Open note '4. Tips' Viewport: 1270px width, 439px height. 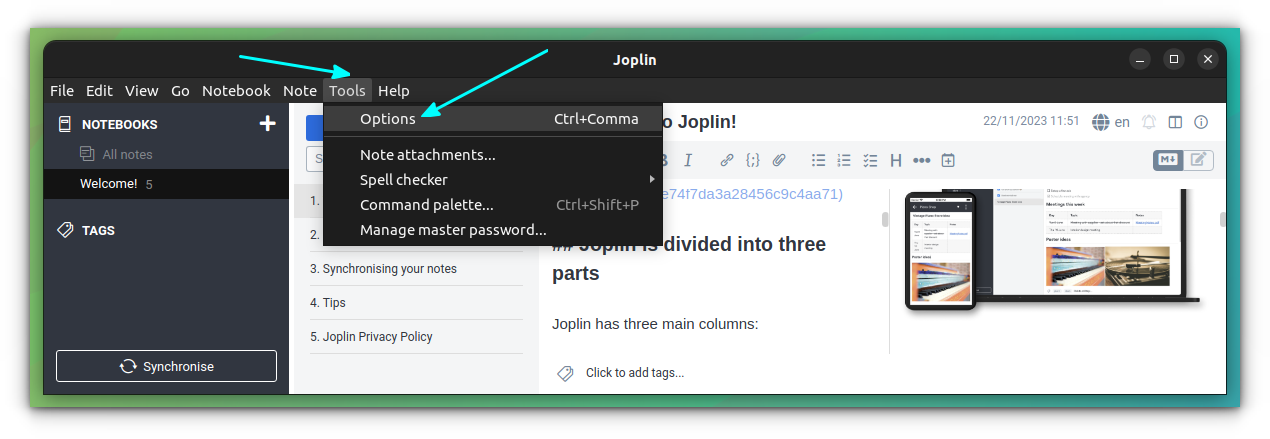328,302
